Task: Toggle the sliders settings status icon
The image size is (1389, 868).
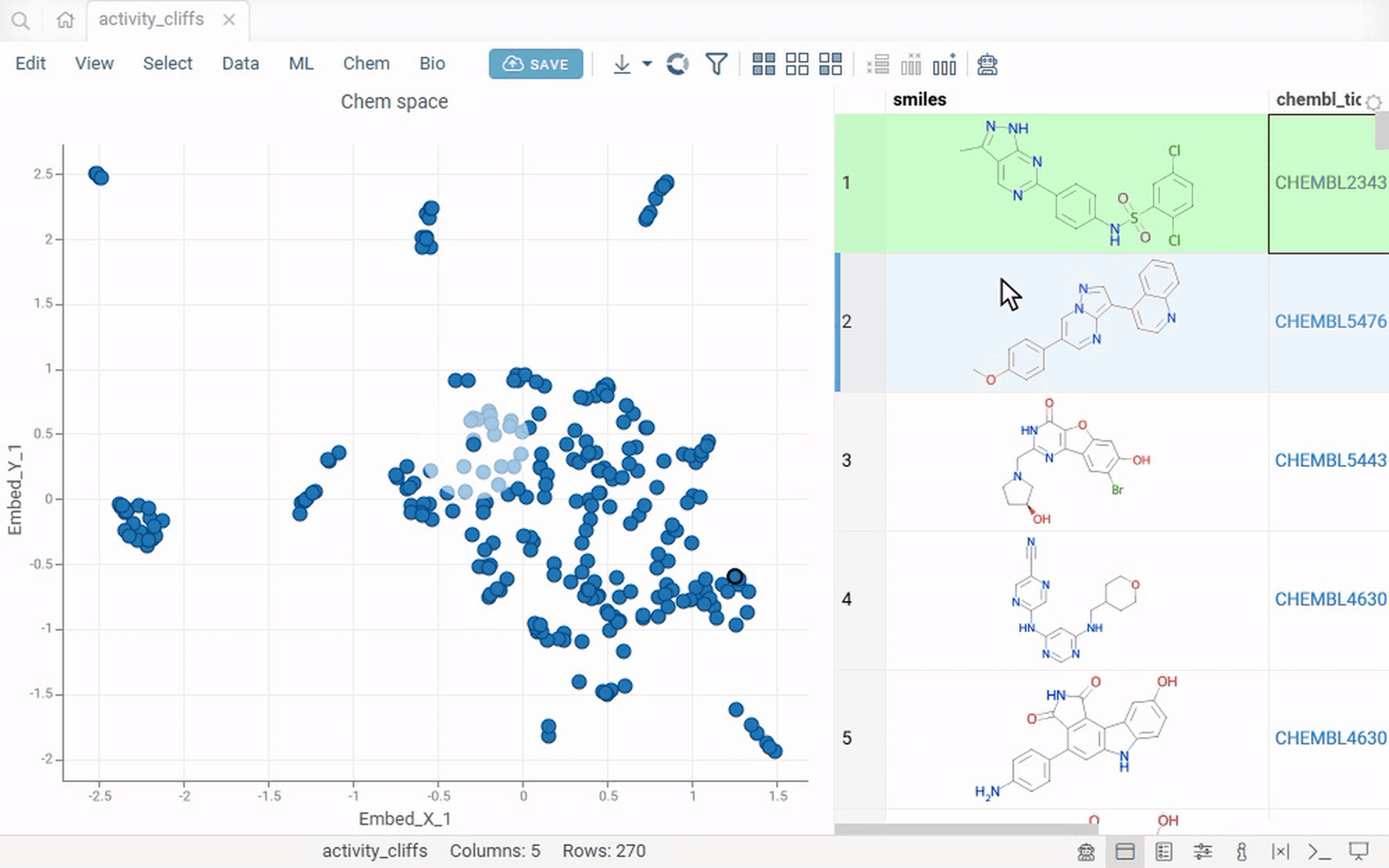Action: coord(1202,852)
